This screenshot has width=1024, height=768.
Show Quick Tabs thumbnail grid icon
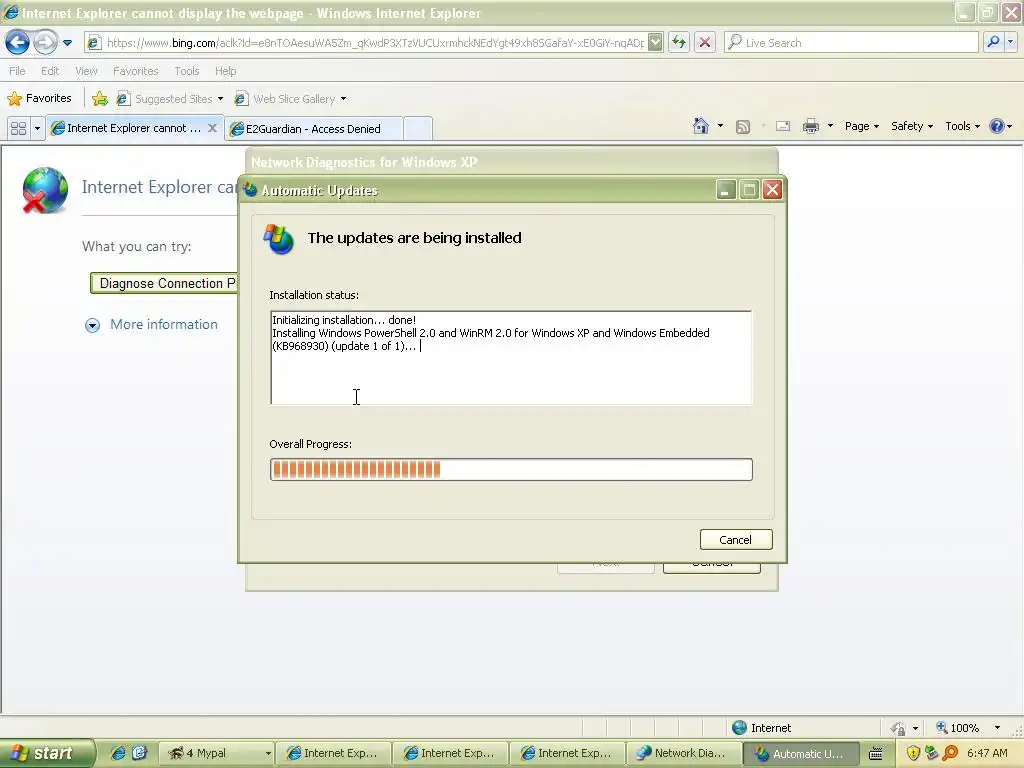pos(18,129)
